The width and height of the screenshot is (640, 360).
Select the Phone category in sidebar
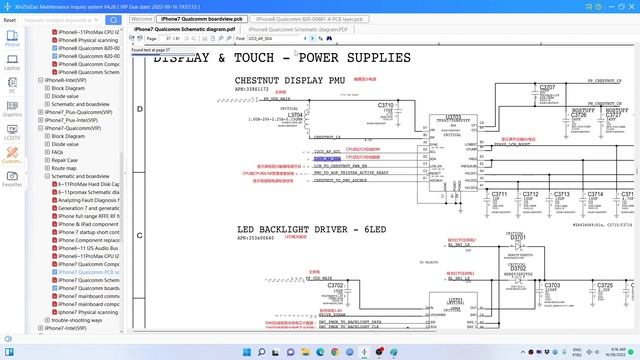(12, 38)
